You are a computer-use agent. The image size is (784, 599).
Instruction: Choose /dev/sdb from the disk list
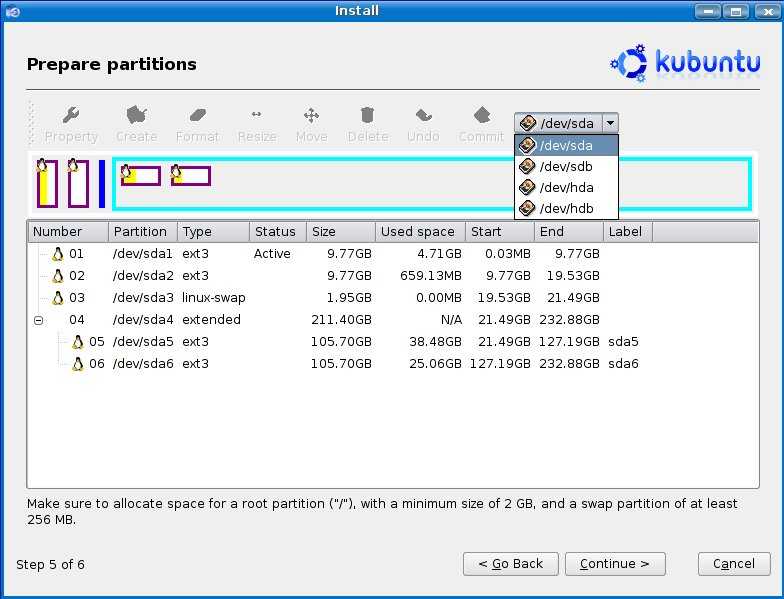tap(566, 167)
